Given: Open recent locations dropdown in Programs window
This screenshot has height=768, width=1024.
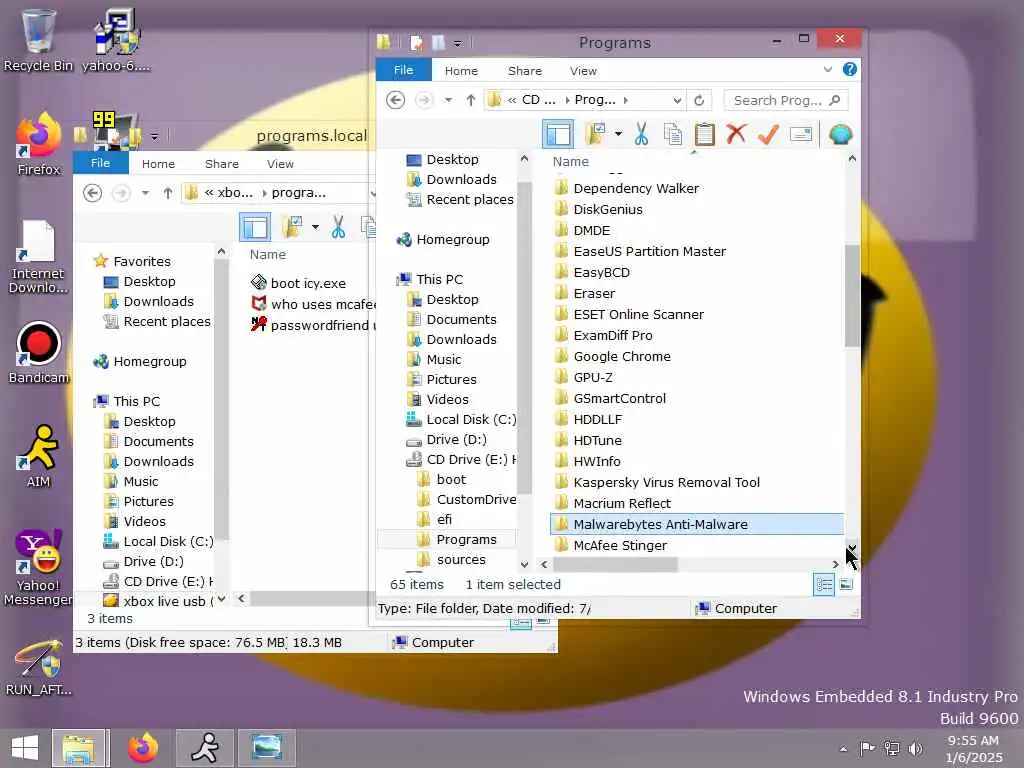Looking at the screenshot, I should coord(448,100).
